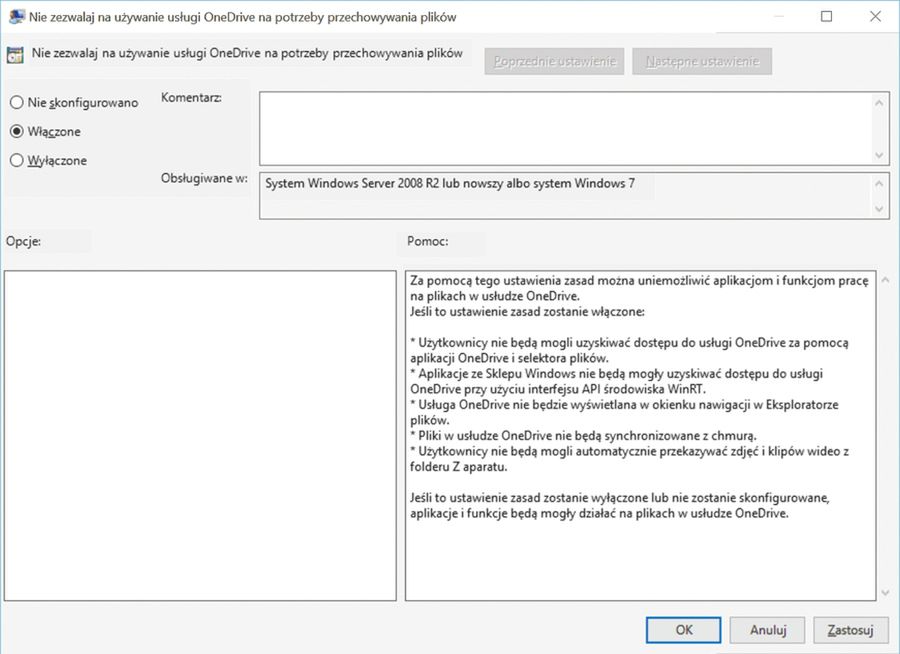This screenshot has width=900, height=654.
Task: Confirm with the OK button
Action: coord(683,630)
